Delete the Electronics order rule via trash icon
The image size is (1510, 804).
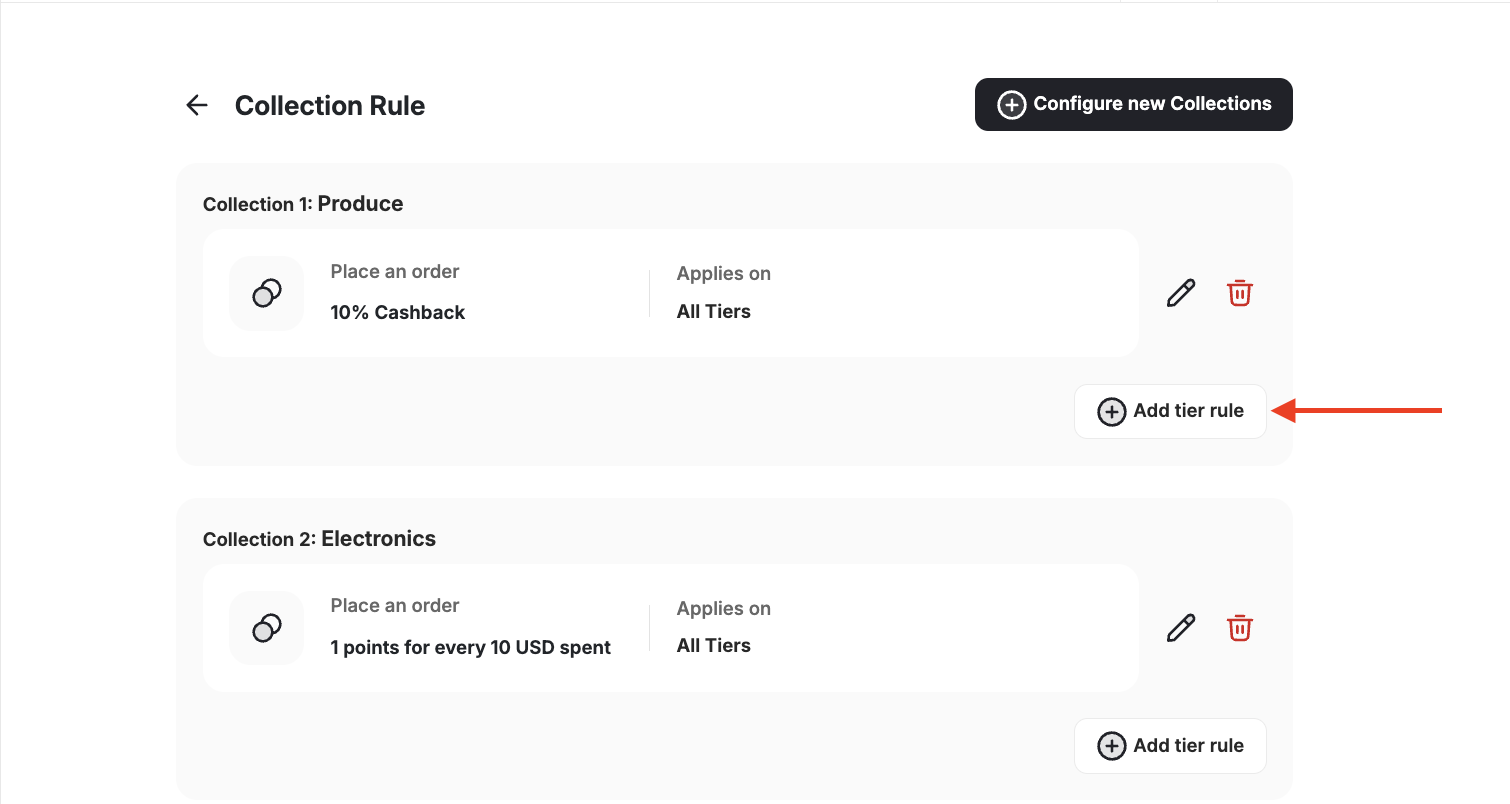1239,627
